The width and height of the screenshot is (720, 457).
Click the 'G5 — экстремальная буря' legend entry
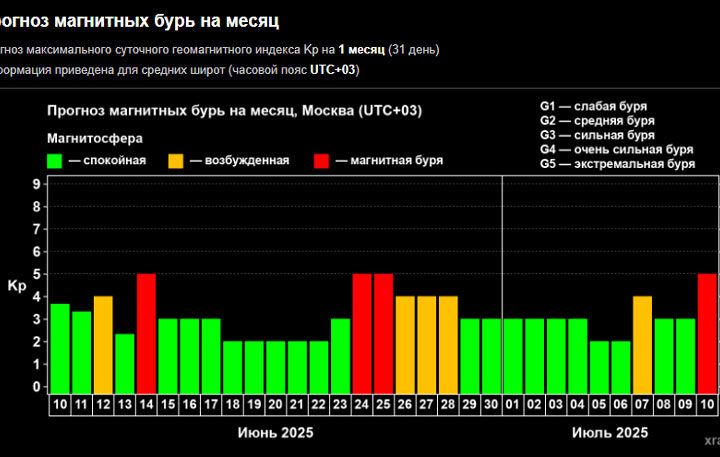[x=617, y=164]
